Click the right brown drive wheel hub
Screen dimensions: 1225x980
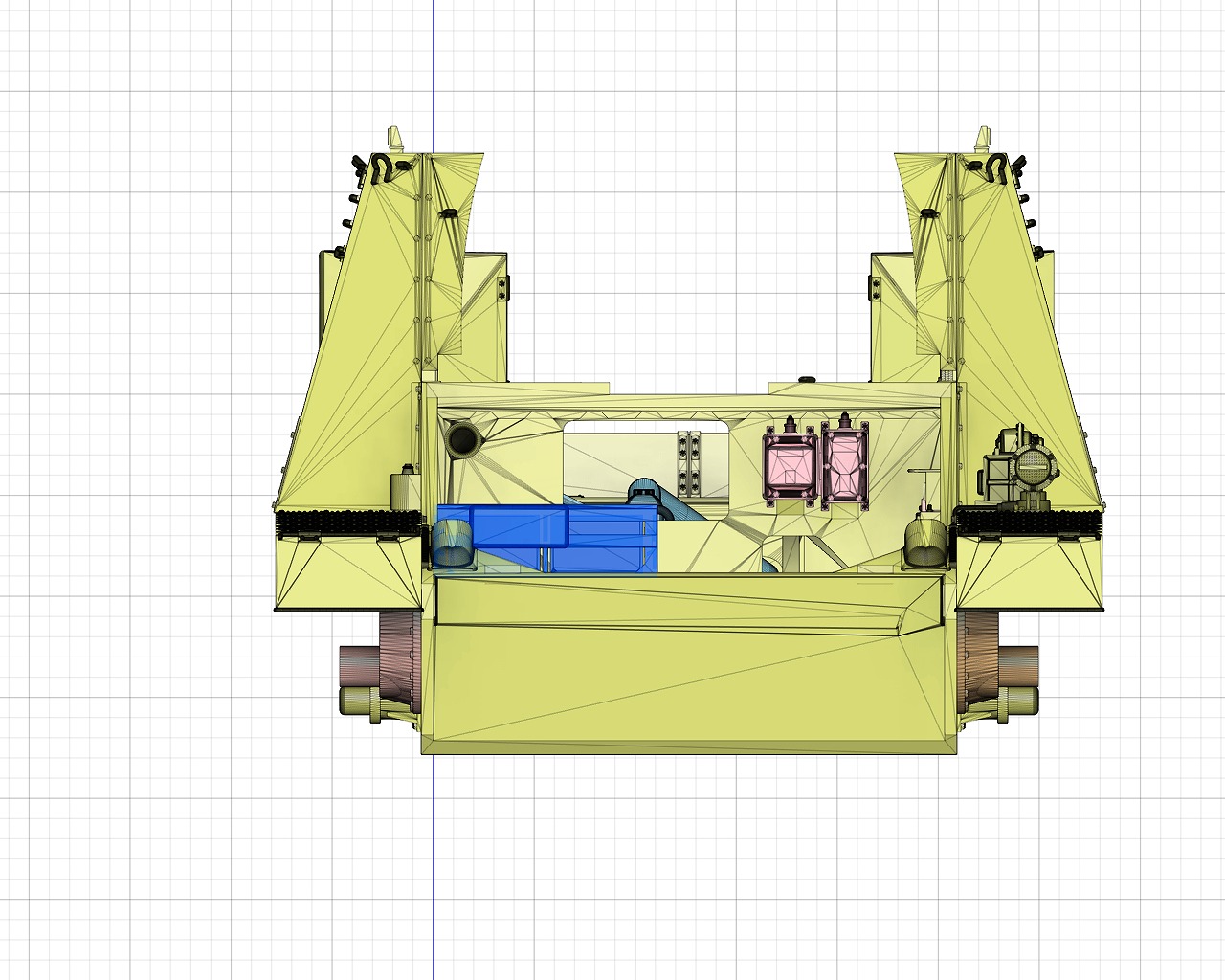coord(978,660)
